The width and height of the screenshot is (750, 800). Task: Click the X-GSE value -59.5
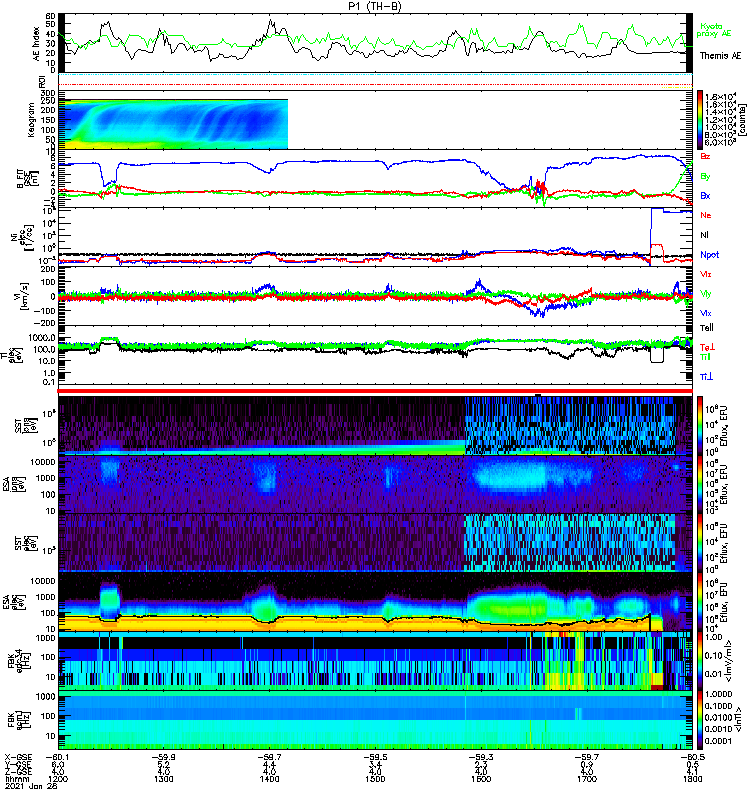click(x=375, y=757)
